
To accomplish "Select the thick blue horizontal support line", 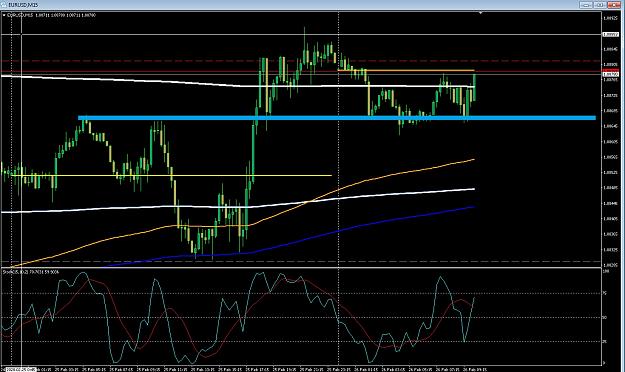I will point(337,118).
